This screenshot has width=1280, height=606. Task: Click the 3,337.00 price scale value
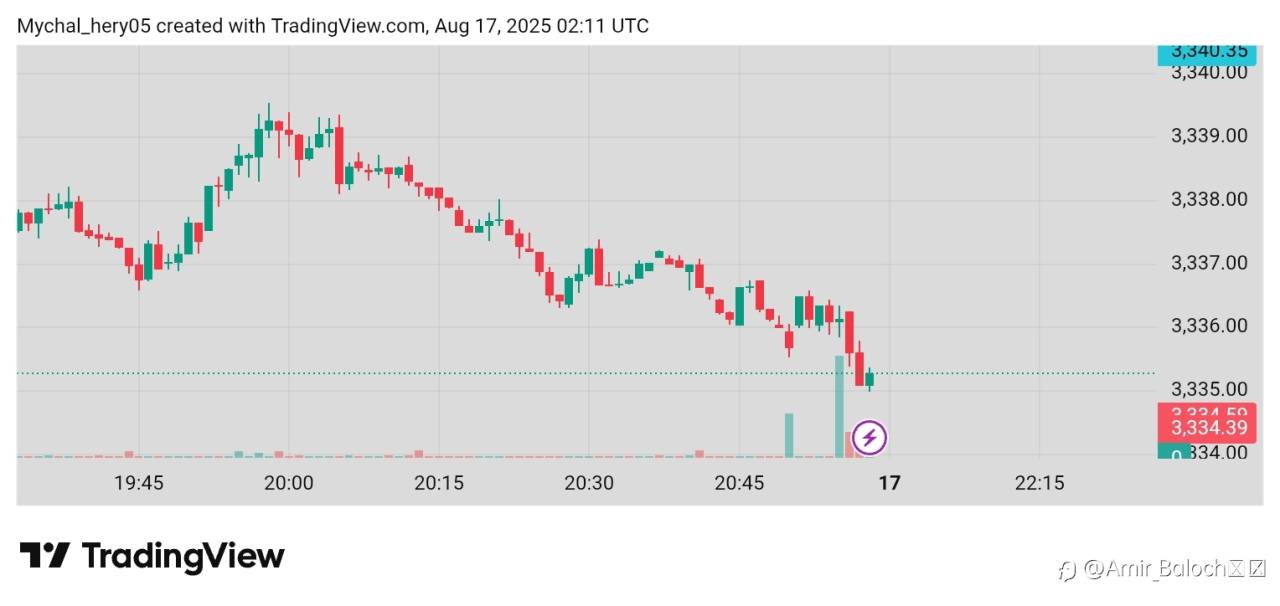click(1209, 263)
